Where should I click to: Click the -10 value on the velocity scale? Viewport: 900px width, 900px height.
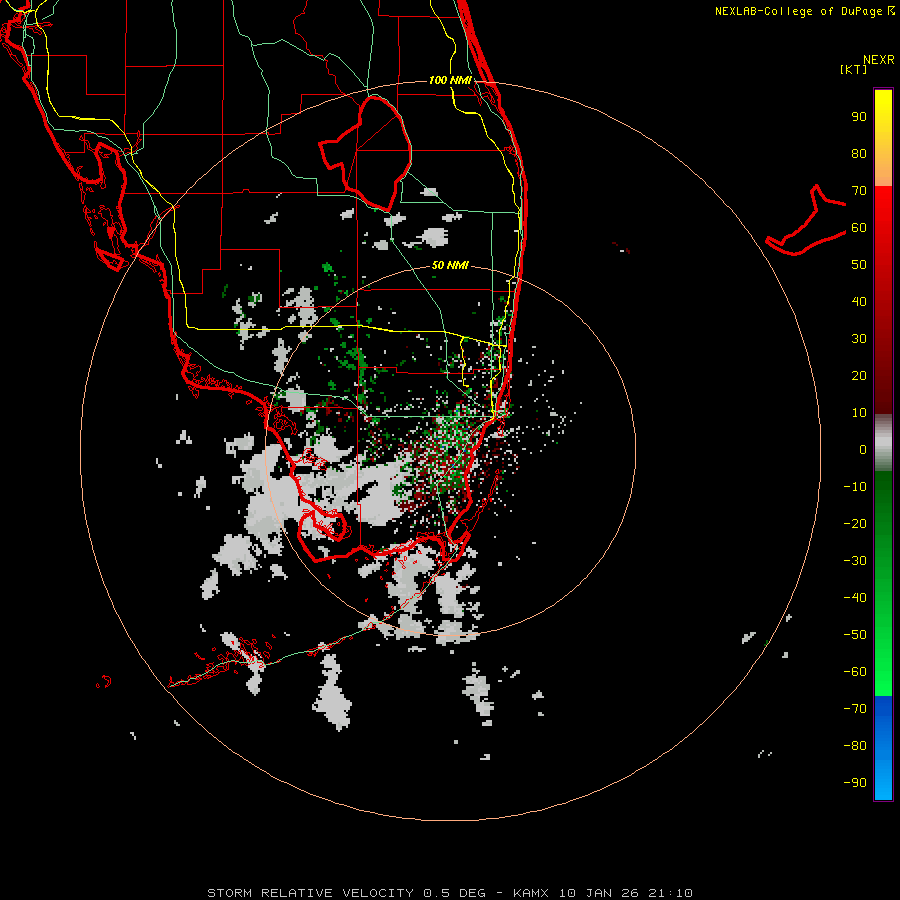coord(855,487)
